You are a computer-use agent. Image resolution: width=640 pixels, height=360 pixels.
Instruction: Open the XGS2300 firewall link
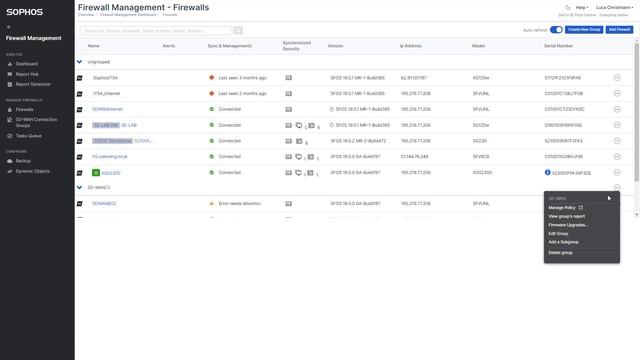[111, 173]
